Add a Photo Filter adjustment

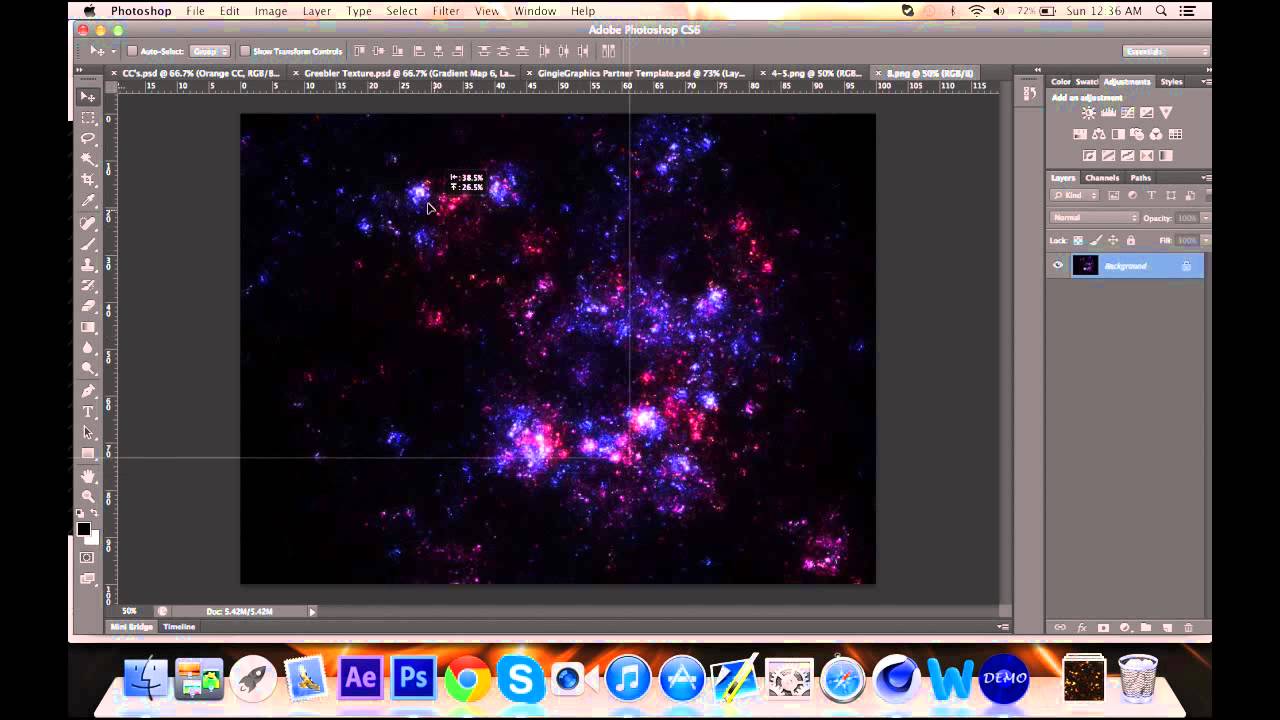click(x=1137, y=134)
